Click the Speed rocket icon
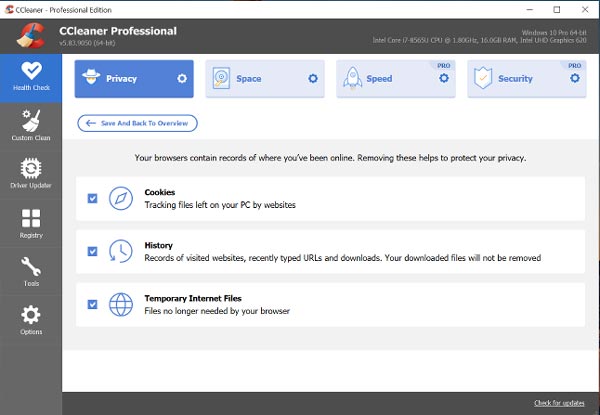The height and width of the screenshot is (415, 600). coord(352,78)
